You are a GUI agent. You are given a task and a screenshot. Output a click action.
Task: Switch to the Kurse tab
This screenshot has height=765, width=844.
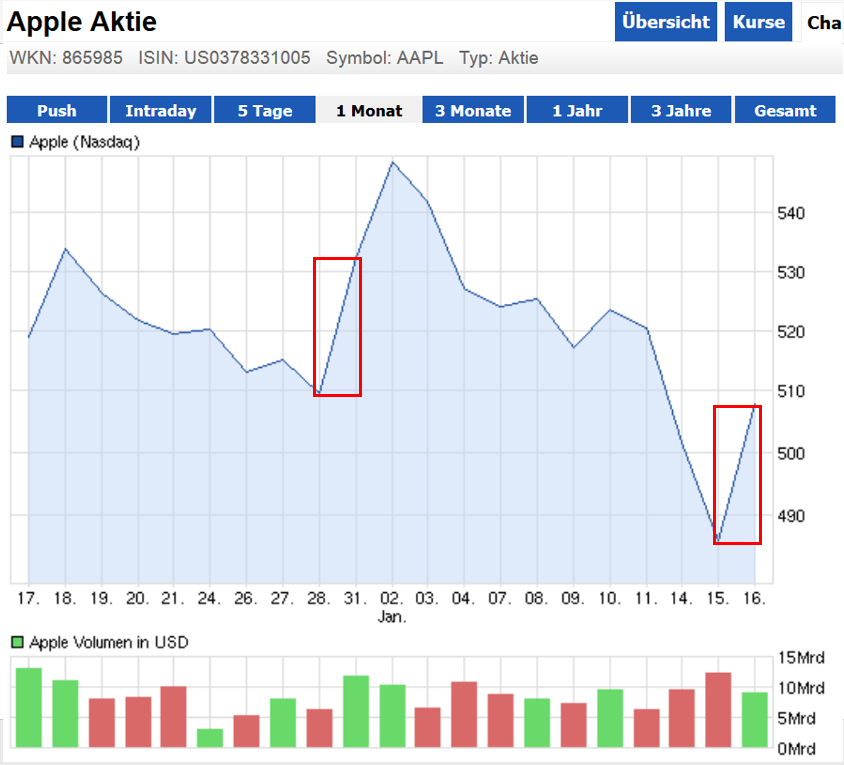pyautogui.click(x=758, y=20)
